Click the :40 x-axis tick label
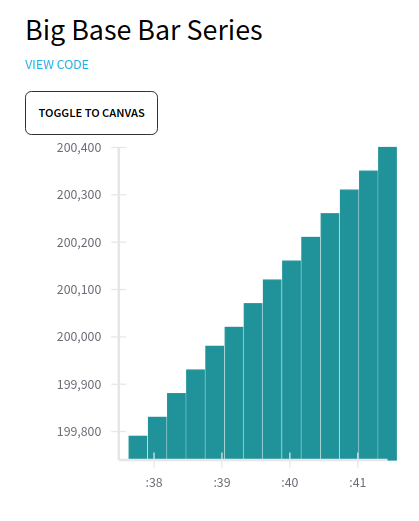This screenshot has height=521, width=419. (x=290, y=482)
